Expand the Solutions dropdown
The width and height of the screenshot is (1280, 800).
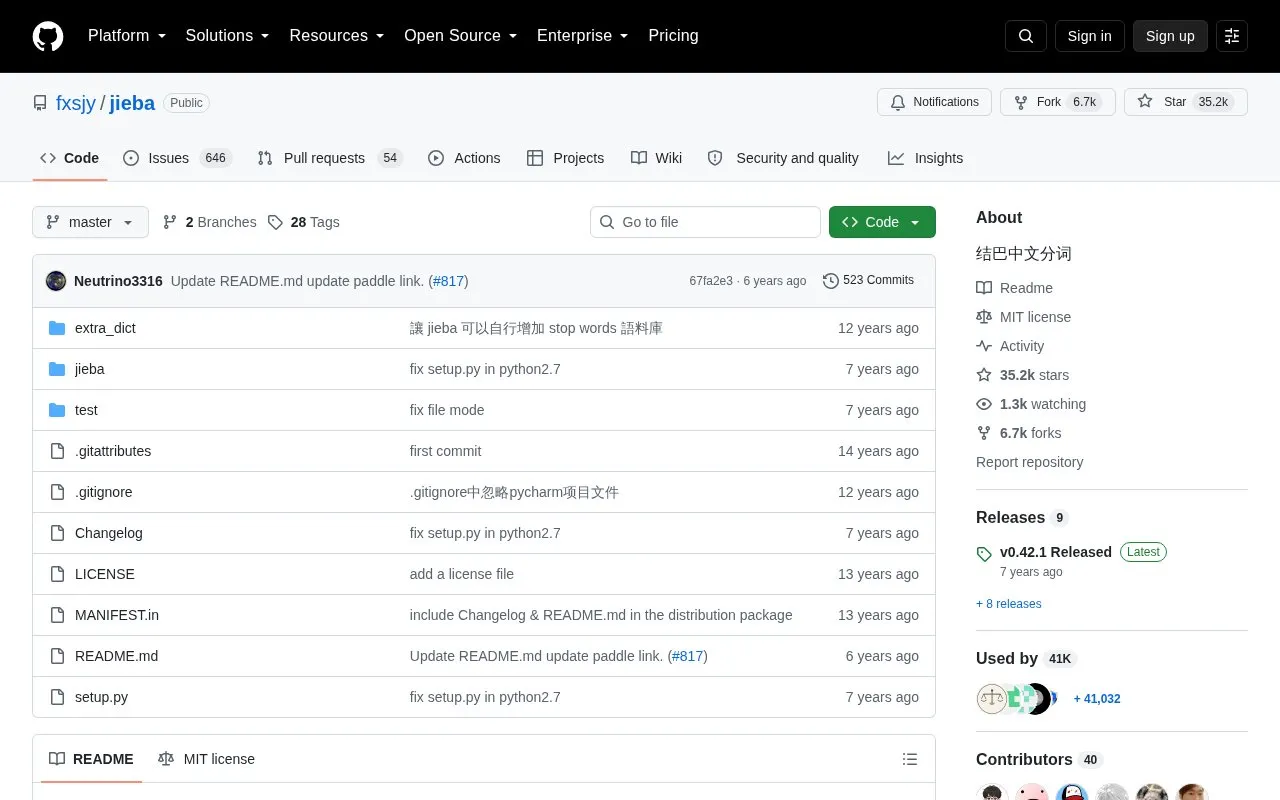228,36
